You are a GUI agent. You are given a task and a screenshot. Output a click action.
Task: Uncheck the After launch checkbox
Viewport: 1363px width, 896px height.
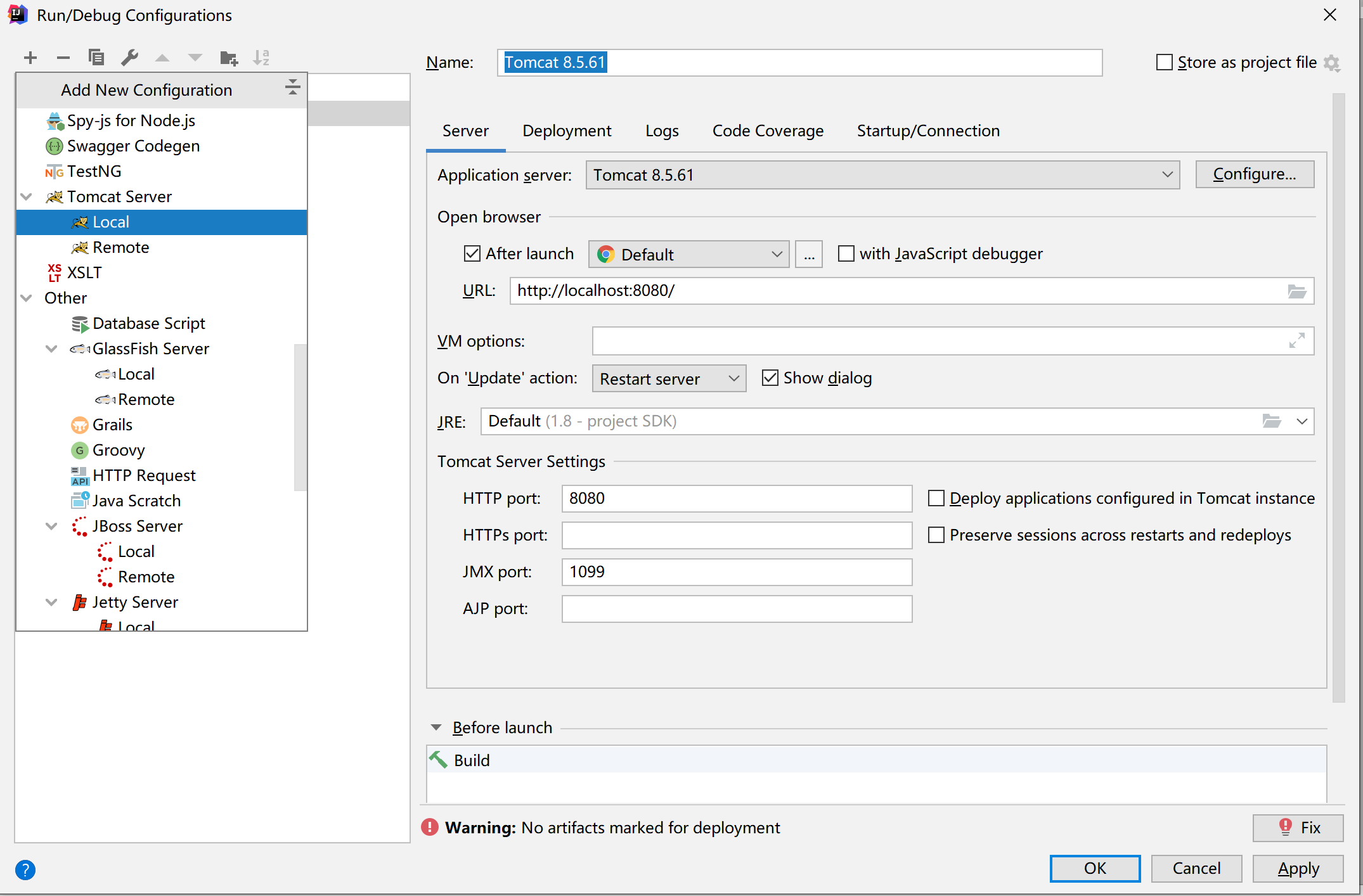pos(472,254)
